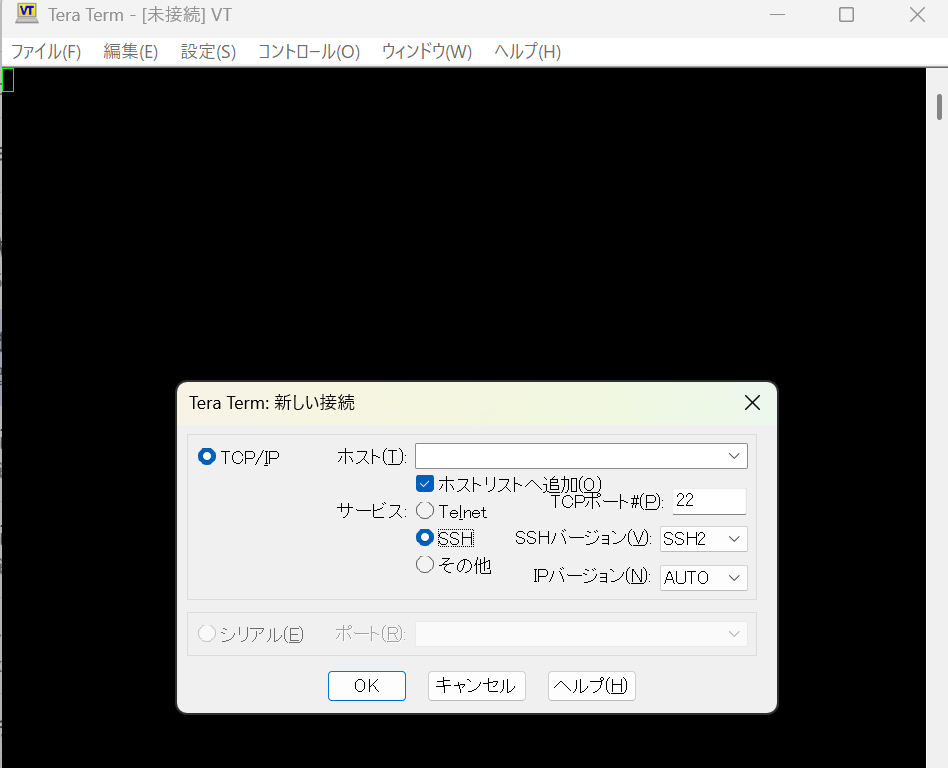Click the Tera Term VT application icon
The image size is (948, 768).
tap(27, 13)
